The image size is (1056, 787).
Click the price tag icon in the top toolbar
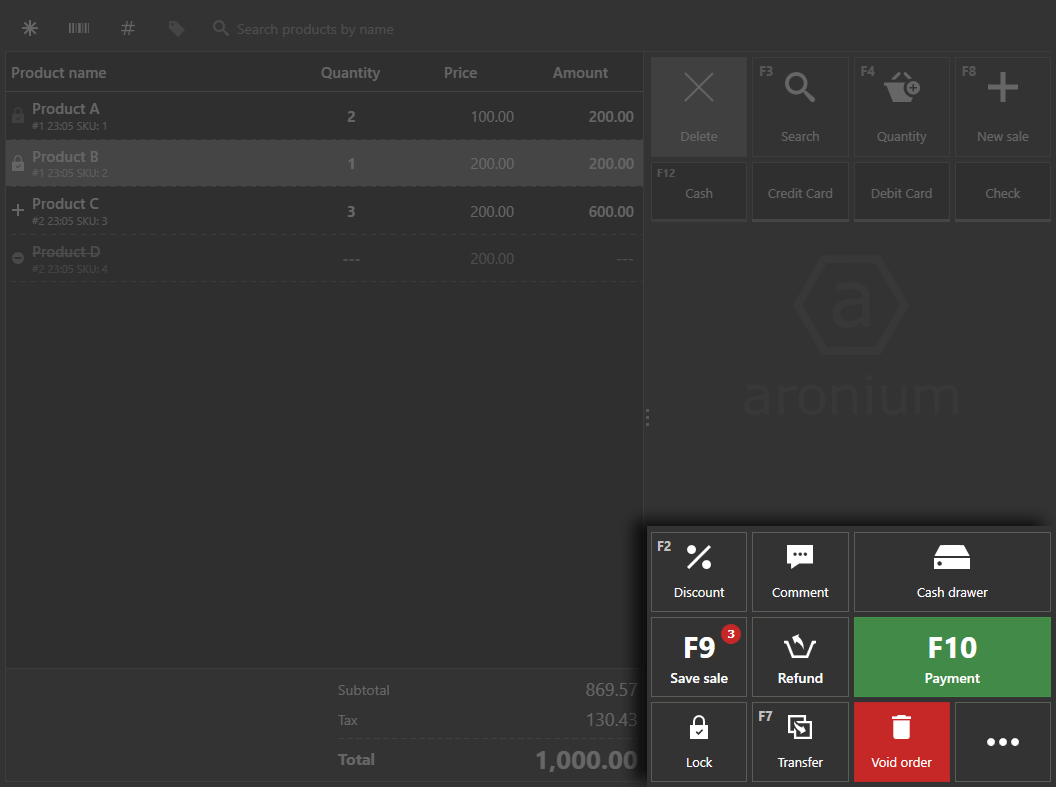tap(176, 28)
